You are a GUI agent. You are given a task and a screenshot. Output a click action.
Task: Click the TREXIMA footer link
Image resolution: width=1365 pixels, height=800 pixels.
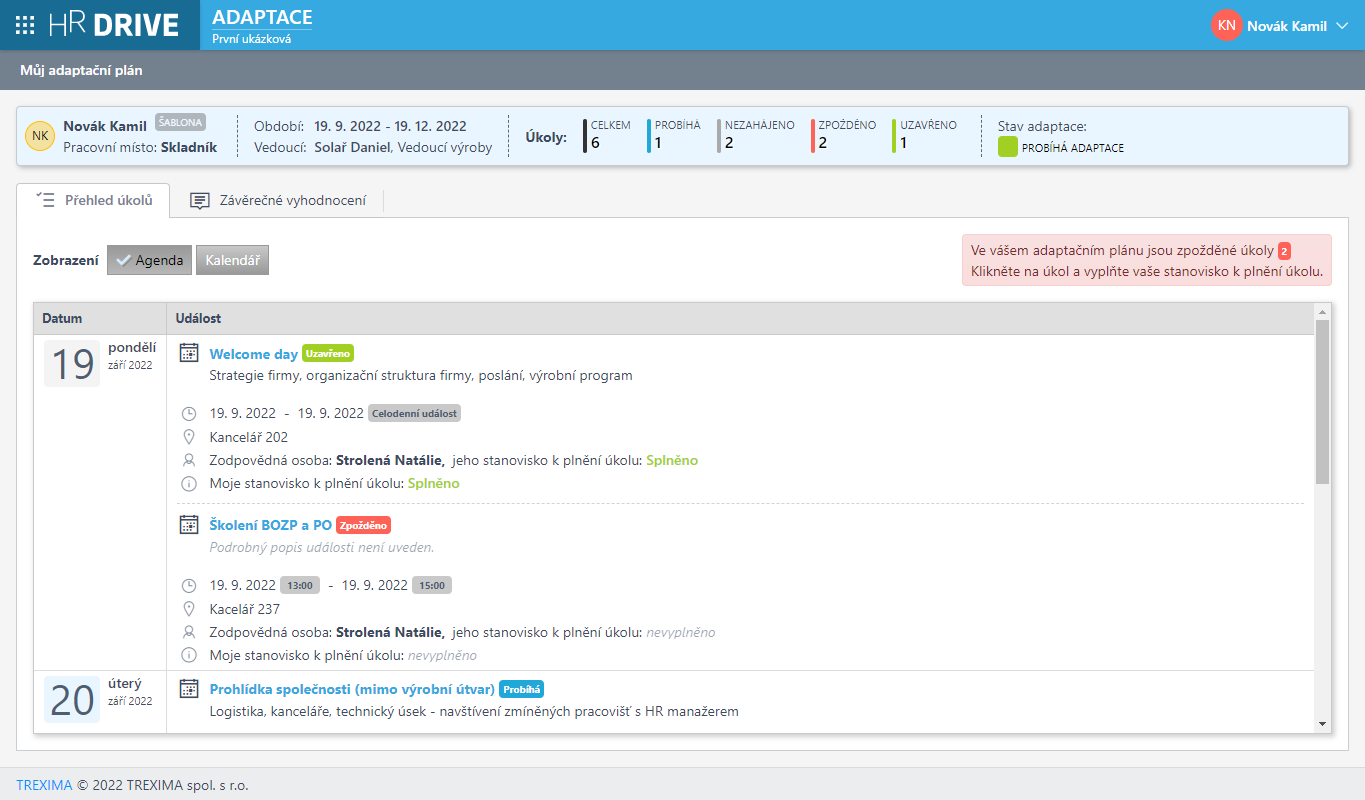point(44,785)
